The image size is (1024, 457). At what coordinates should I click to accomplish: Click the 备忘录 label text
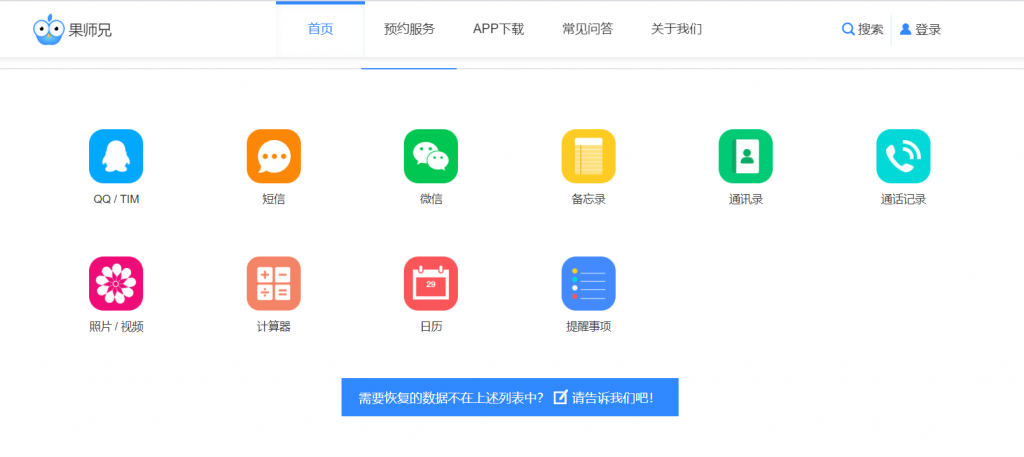(588, 200)
